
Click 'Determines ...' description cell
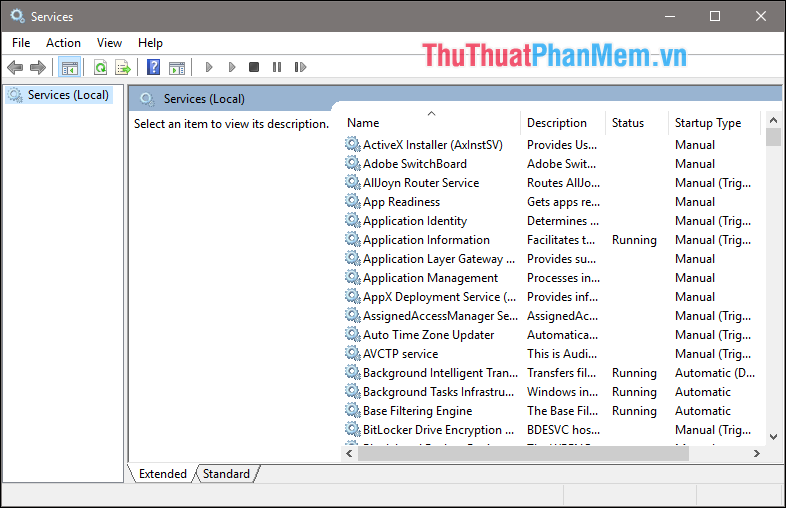click(563, 221)
